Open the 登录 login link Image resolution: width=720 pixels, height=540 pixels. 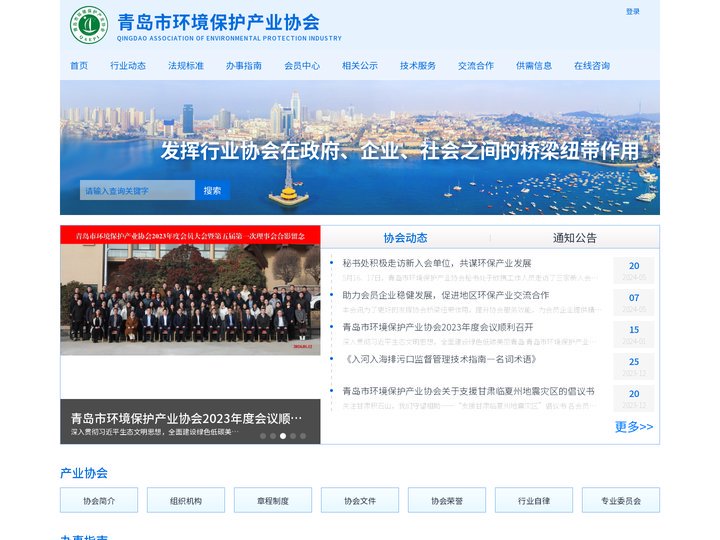coord(632,11)
